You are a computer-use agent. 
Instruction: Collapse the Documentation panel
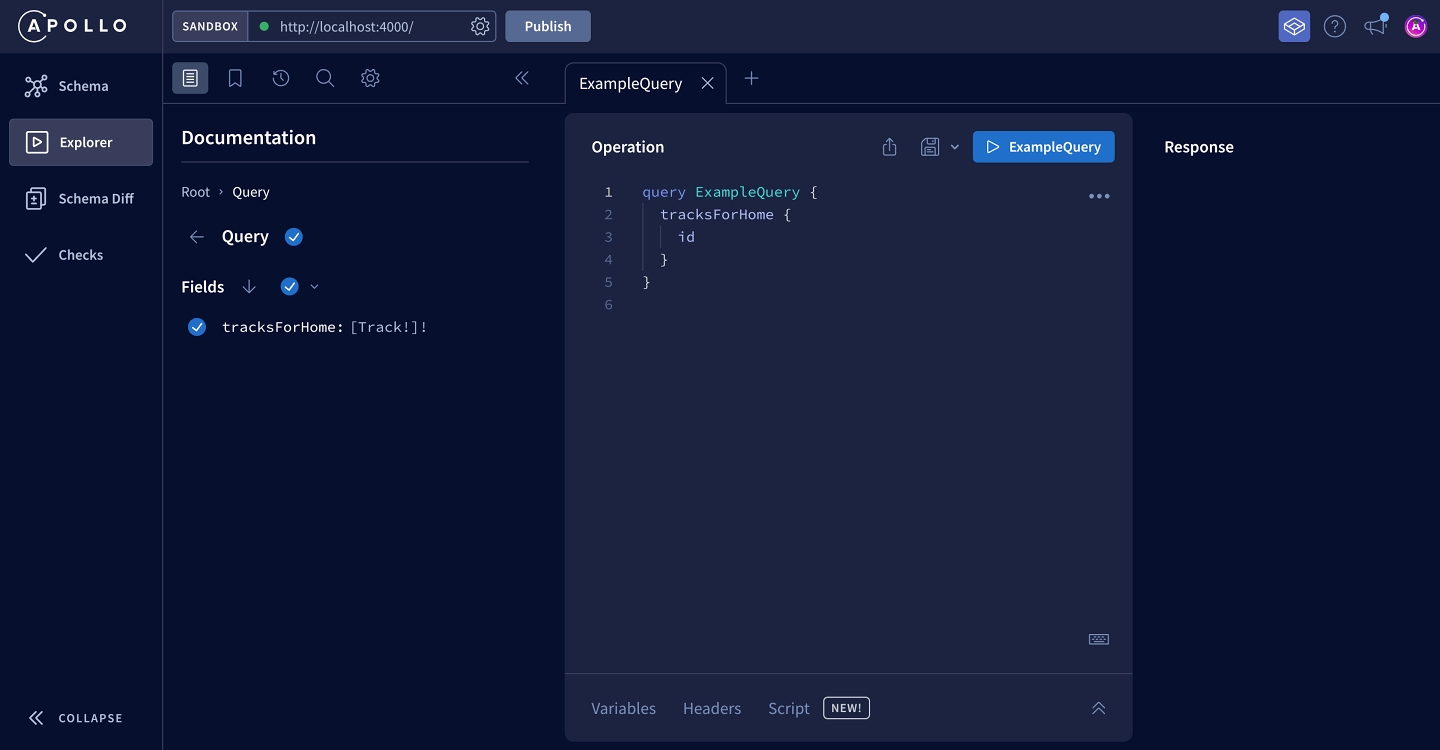tap(522, 78)
